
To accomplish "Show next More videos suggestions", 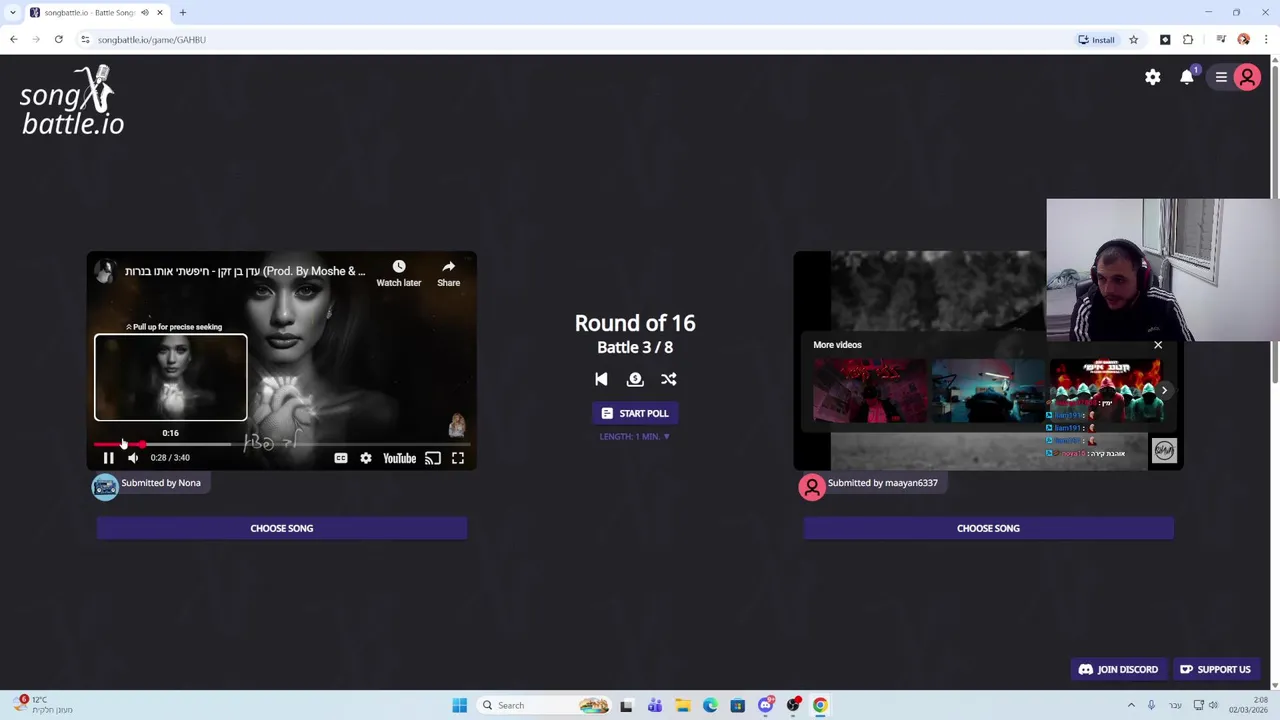I will (1164, 391).
